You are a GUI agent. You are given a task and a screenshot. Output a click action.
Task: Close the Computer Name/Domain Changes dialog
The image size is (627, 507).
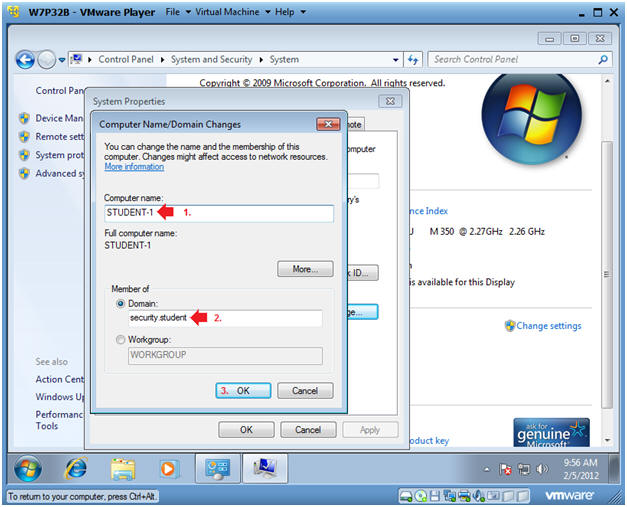tap(328, 124)
